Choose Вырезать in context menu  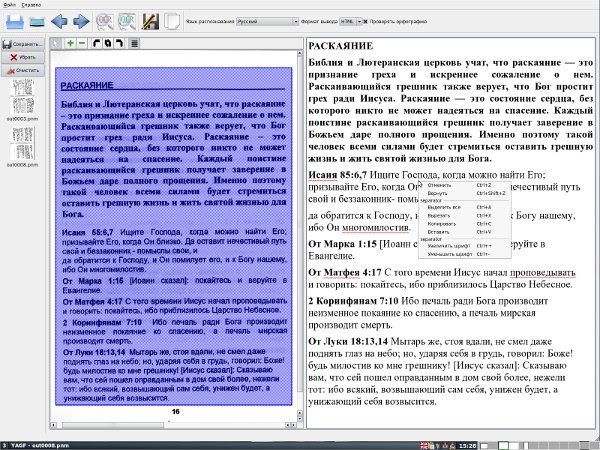pyautogui.click(x=465, y=215)
